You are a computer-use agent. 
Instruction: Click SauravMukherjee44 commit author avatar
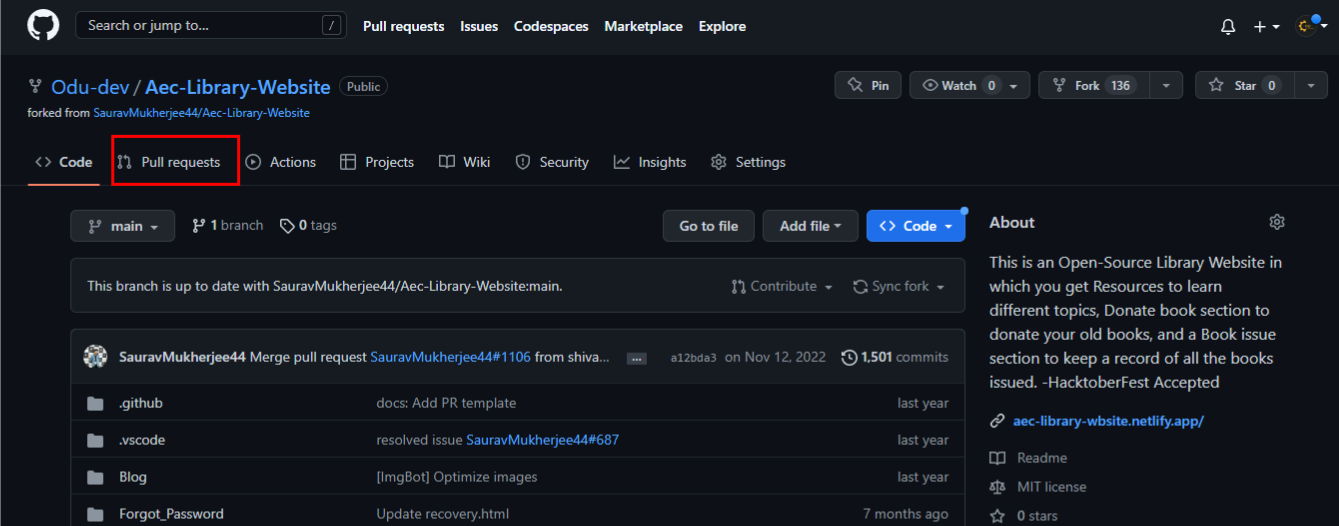coord(95,357)
